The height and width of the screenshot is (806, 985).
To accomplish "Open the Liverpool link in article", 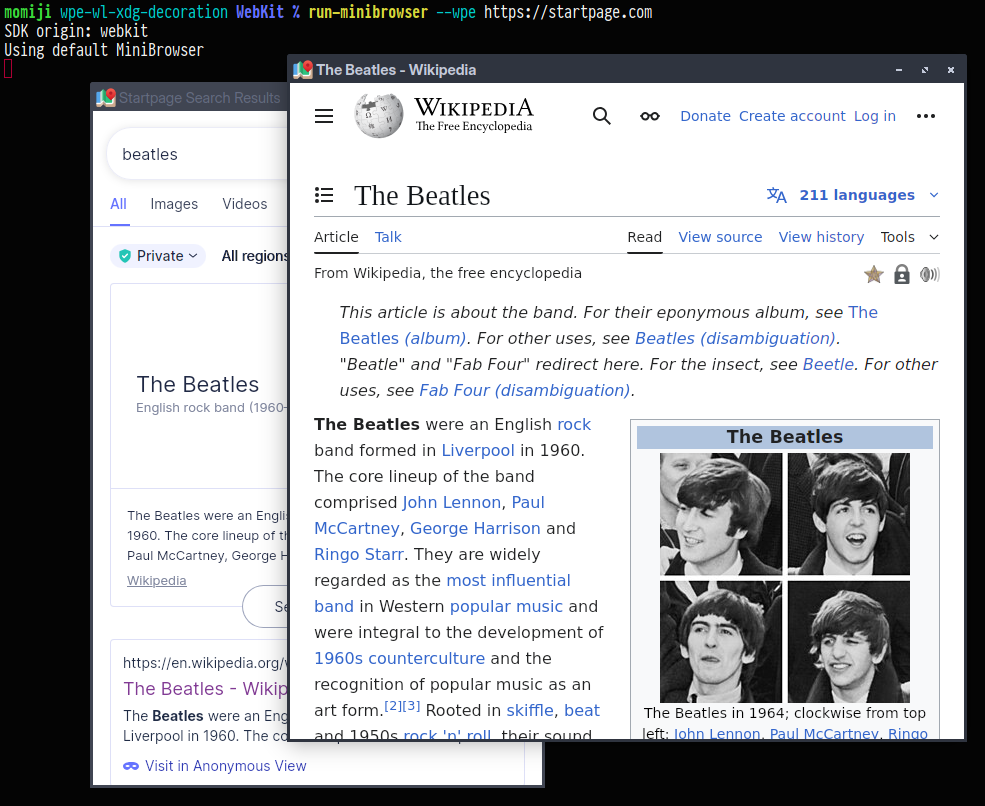I will click(478, 450).
